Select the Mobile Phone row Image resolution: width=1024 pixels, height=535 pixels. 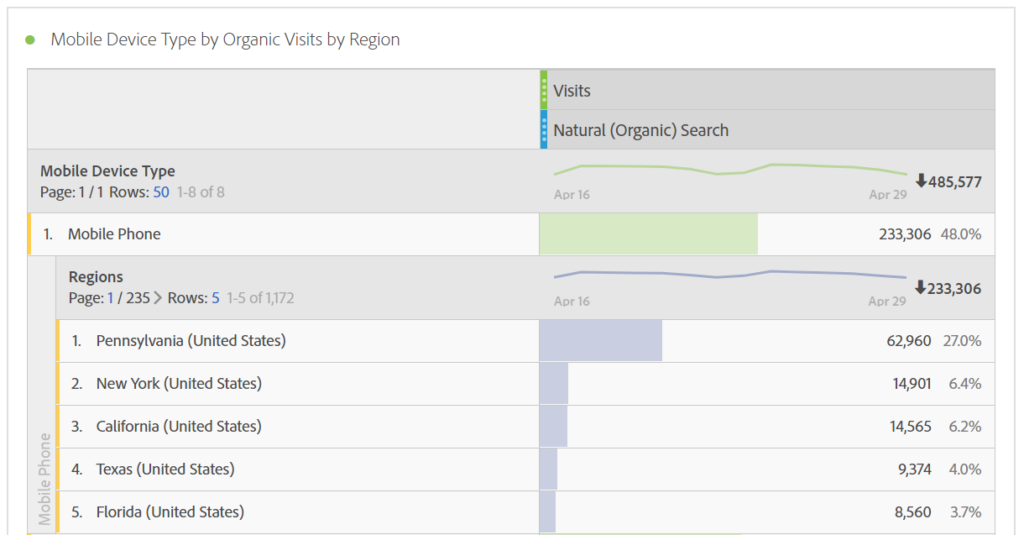114,234
